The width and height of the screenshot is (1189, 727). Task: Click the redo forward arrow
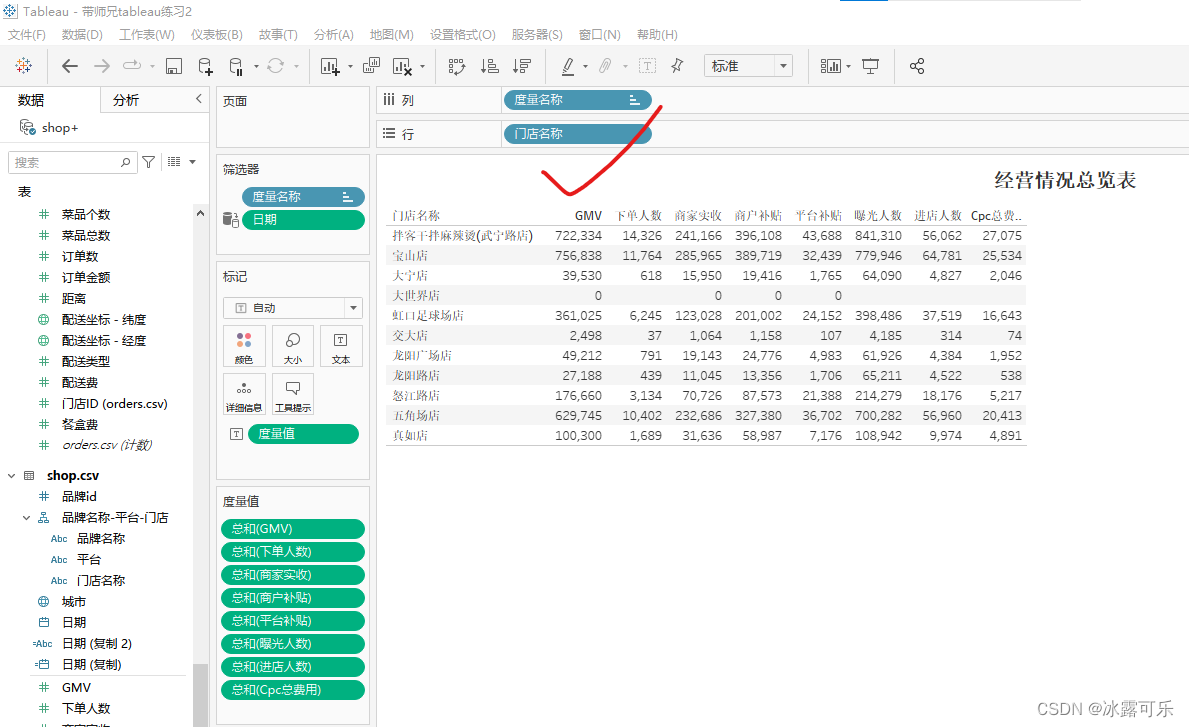click(x=102, y=66)
